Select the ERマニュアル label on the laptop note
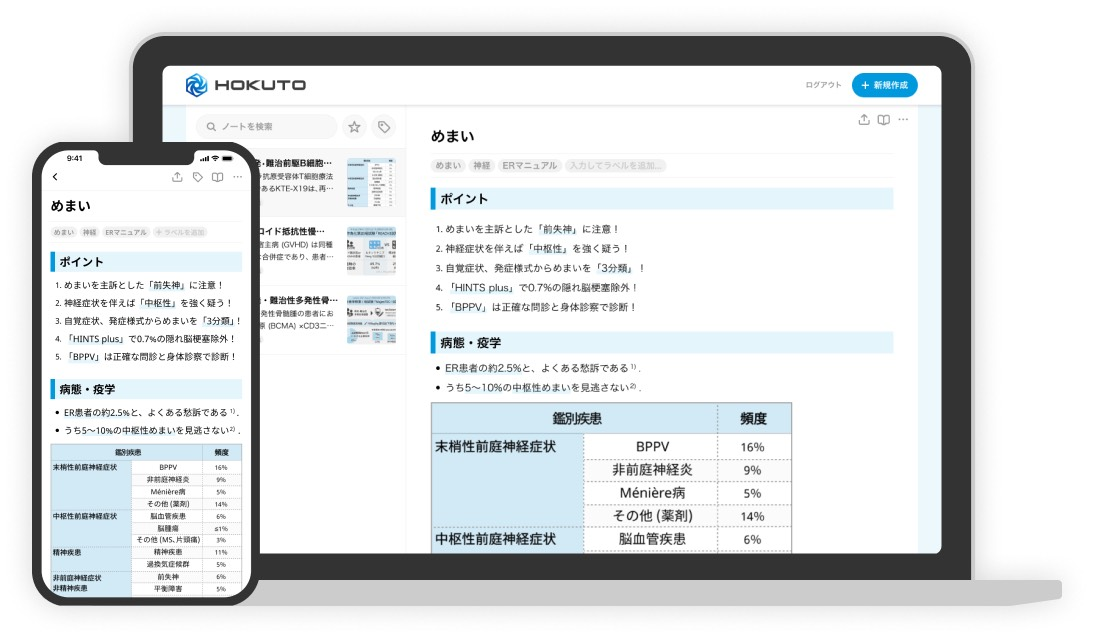Viewport: 1094px width, 638px height. tap(530, 165)
